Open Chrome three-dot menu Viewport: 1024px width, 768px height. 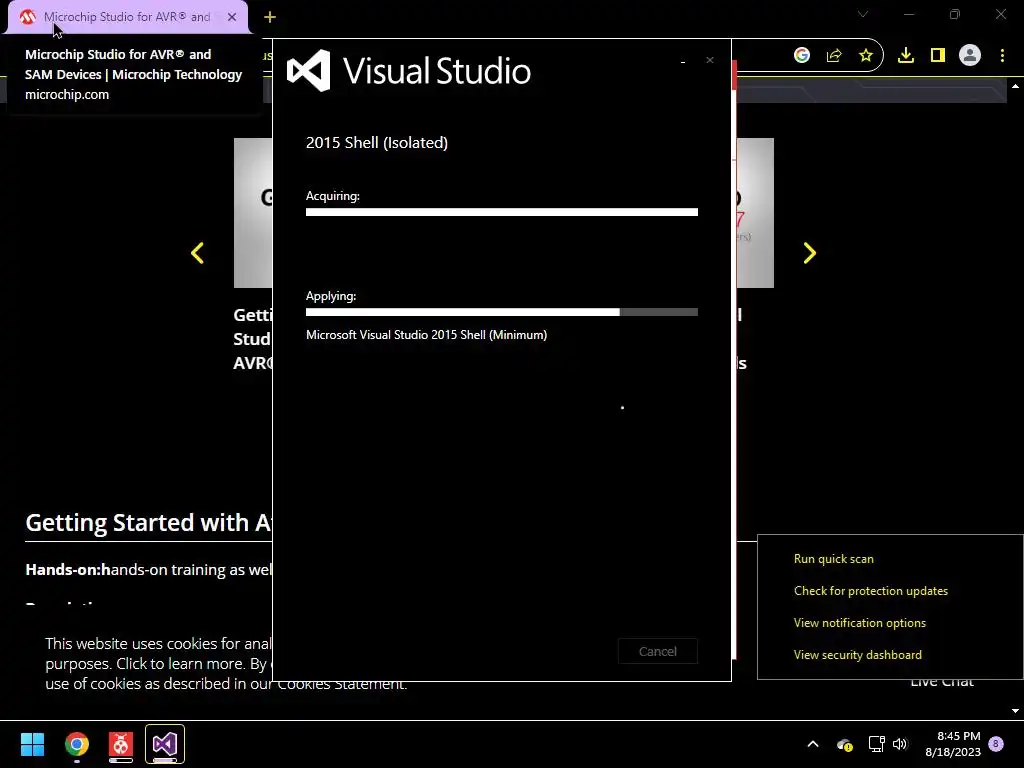1002,56
